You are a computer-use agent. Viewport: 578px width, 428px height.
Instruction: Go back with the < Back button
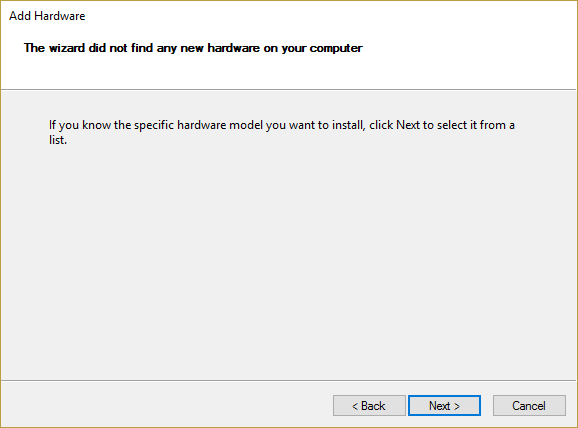pyautogui.click(x=369, y=406)
